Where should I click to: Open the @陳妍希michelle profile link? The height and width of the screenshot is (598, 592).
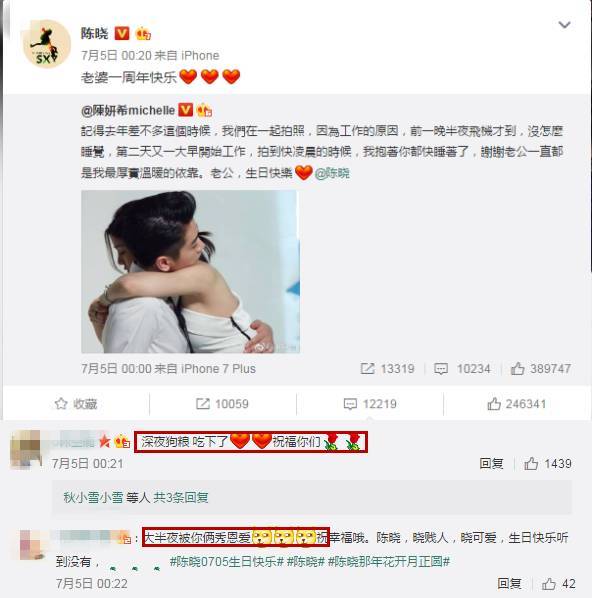click(128, 111)
